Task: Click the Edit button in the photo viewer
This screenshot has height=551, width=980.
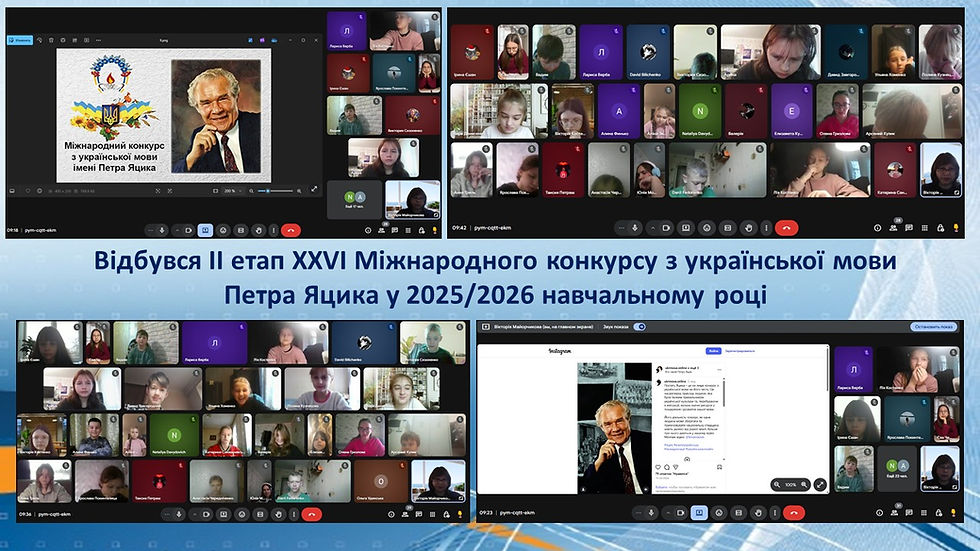Action: click(20, 40)
